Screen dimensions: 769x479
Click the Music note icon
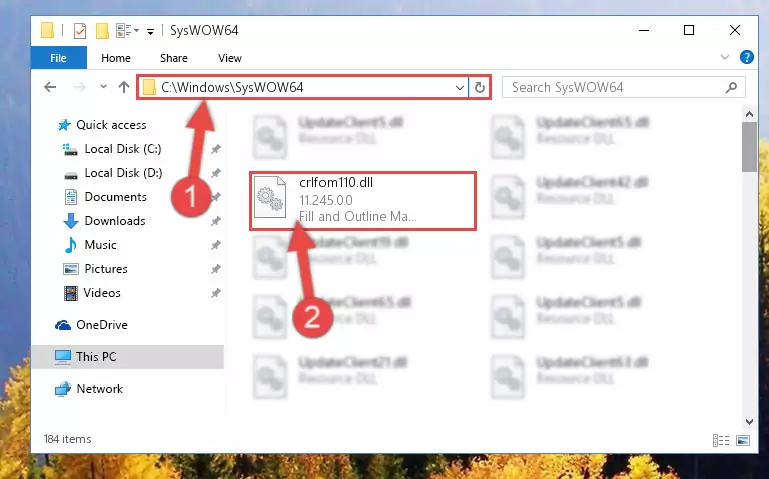71,245
